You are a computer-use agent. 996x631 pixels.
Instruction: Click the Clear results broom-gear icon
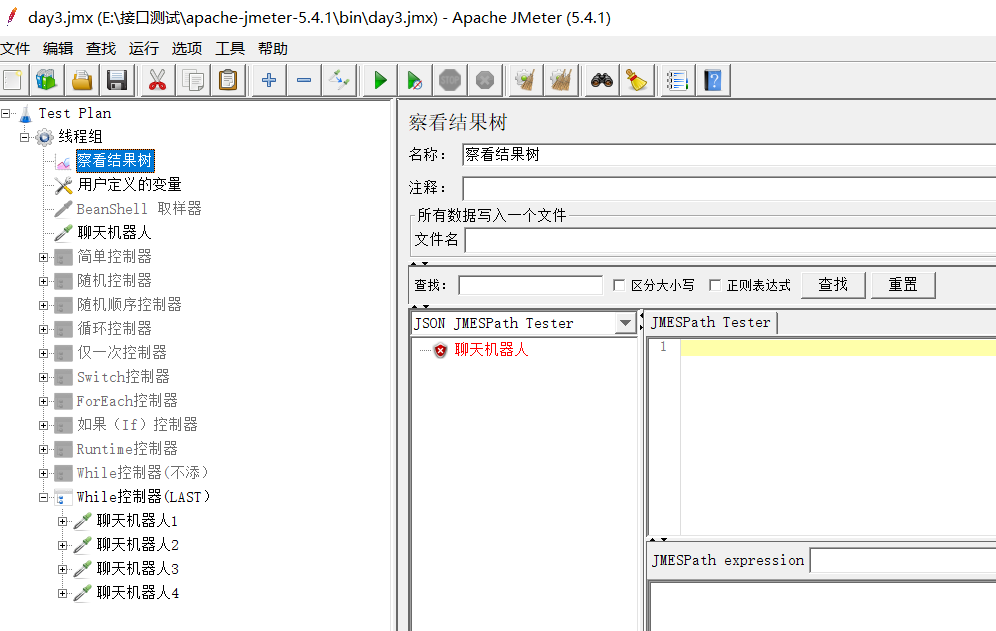pos(525,81)
